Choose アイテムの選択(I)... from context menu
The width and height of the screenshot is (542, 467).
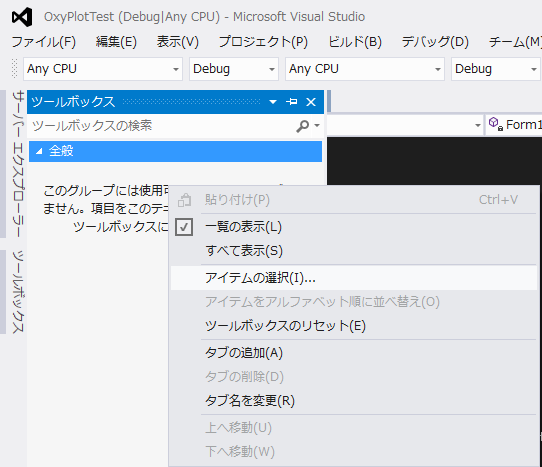click(x=353, y=278)
